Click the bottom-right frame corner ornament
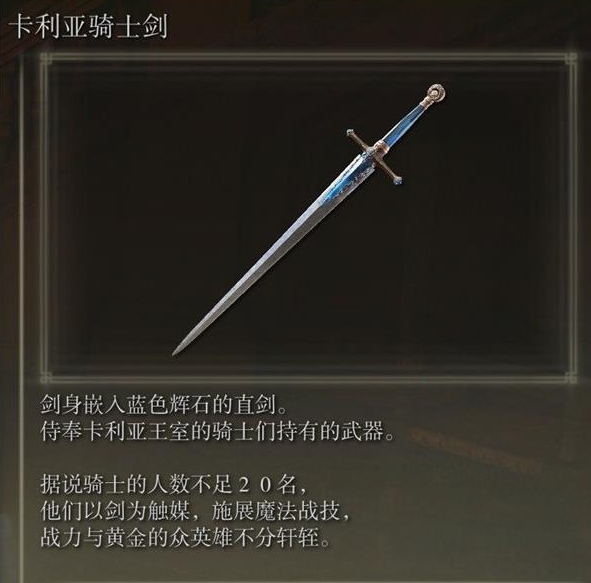 (571, 378)
